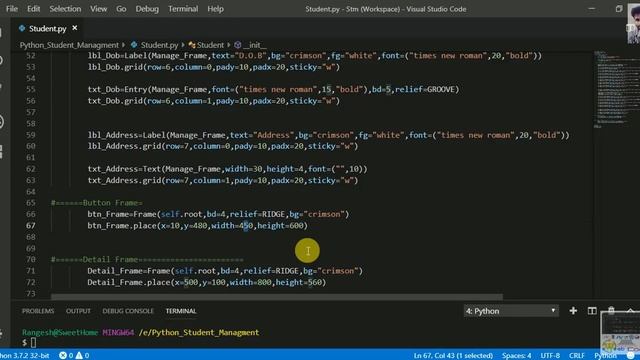The image size is (640, 360).
Task: Open a new terminal with the plus icon
Action: click(573, 311)
